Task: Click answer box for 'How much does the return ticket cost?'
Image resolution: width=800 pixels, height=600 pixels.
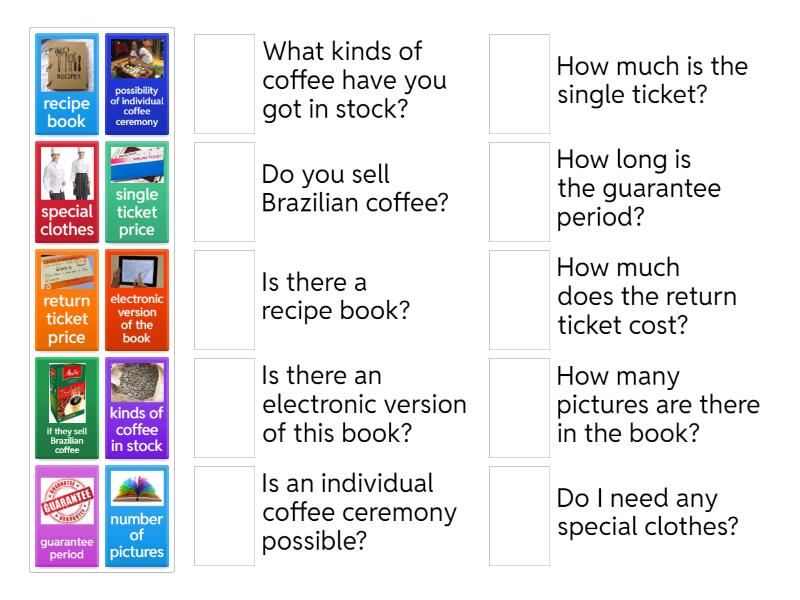Action: [x=519, y=300]
